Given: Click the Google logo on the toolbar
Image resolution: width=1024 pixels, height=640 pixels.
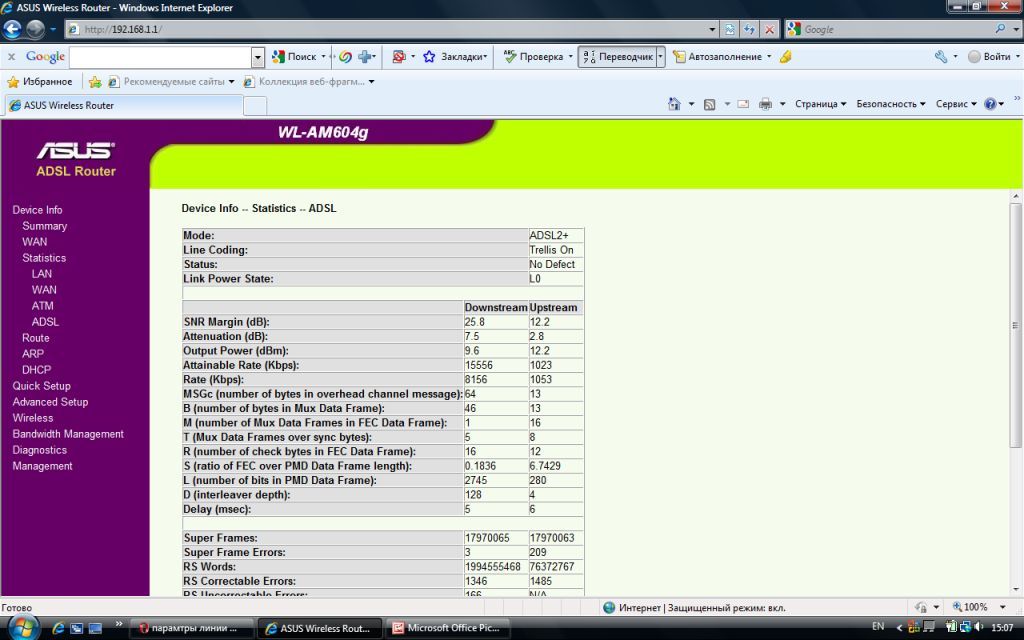Looking at the screenshot, I should (x=45, y=57).
